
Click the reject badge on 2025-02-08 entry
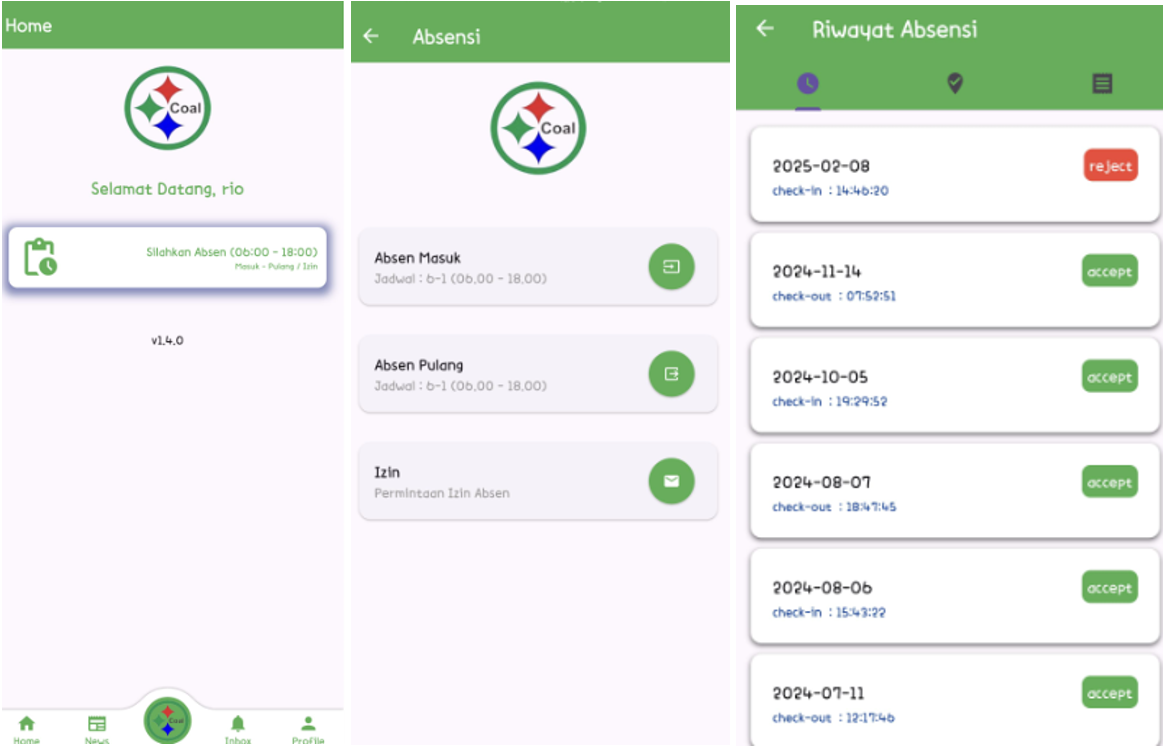1110,166
